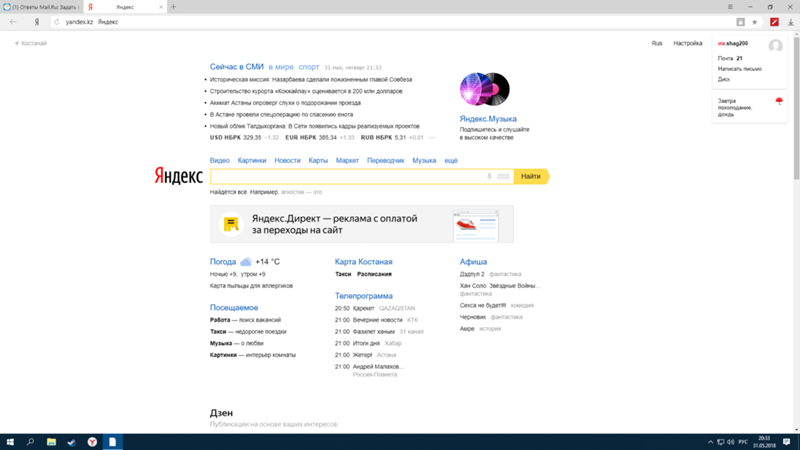Viewport: 800px width, 450px height.
Task: Click the browser back arrow
Action: [x=13, y=22]
